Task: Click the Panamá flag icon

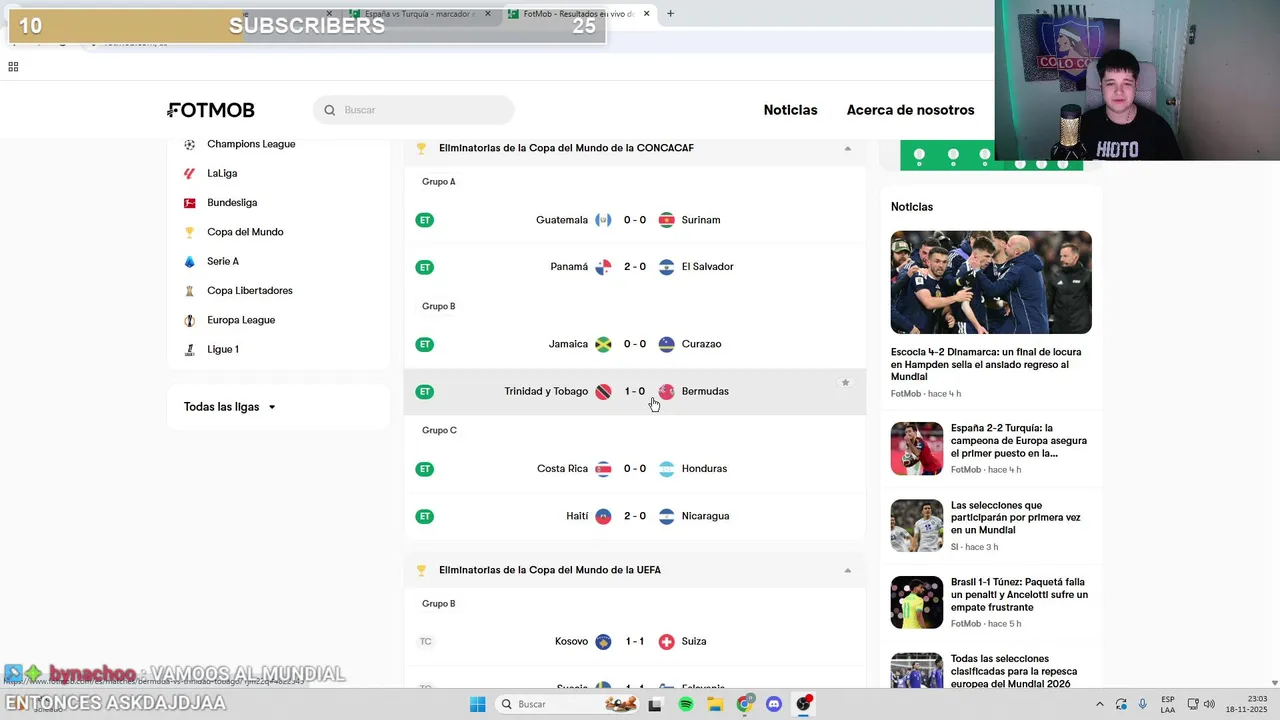Action: click(603, 267)
